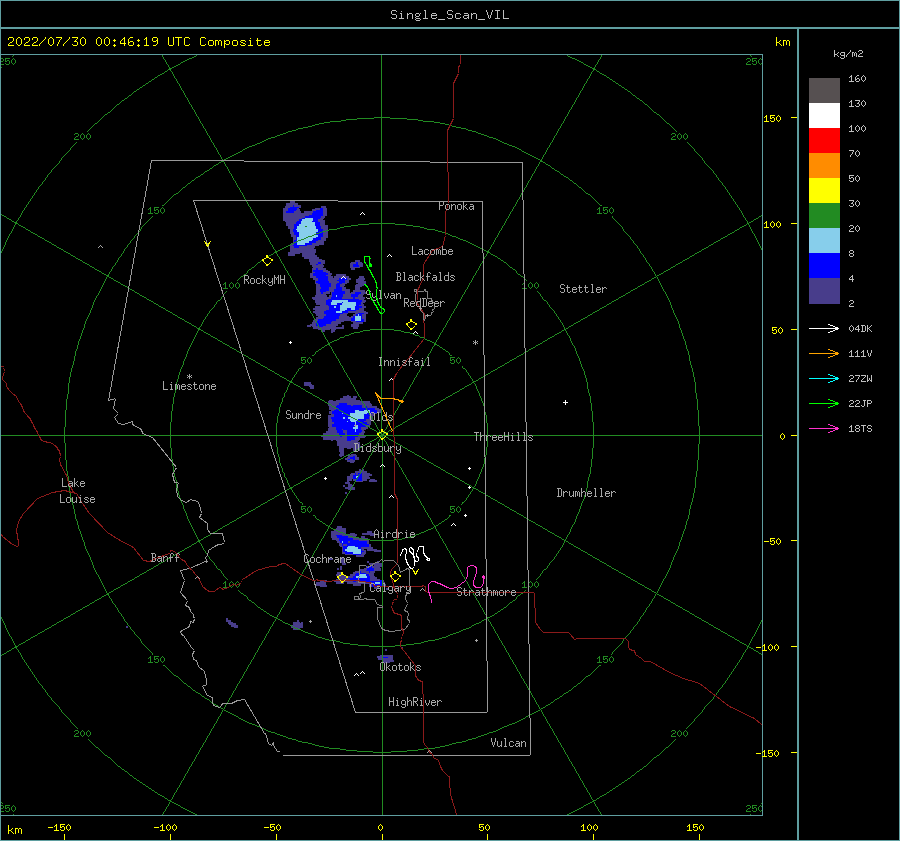Click the 2022/07/30 00:46:19 UTC timestamp

coord(138,42)
